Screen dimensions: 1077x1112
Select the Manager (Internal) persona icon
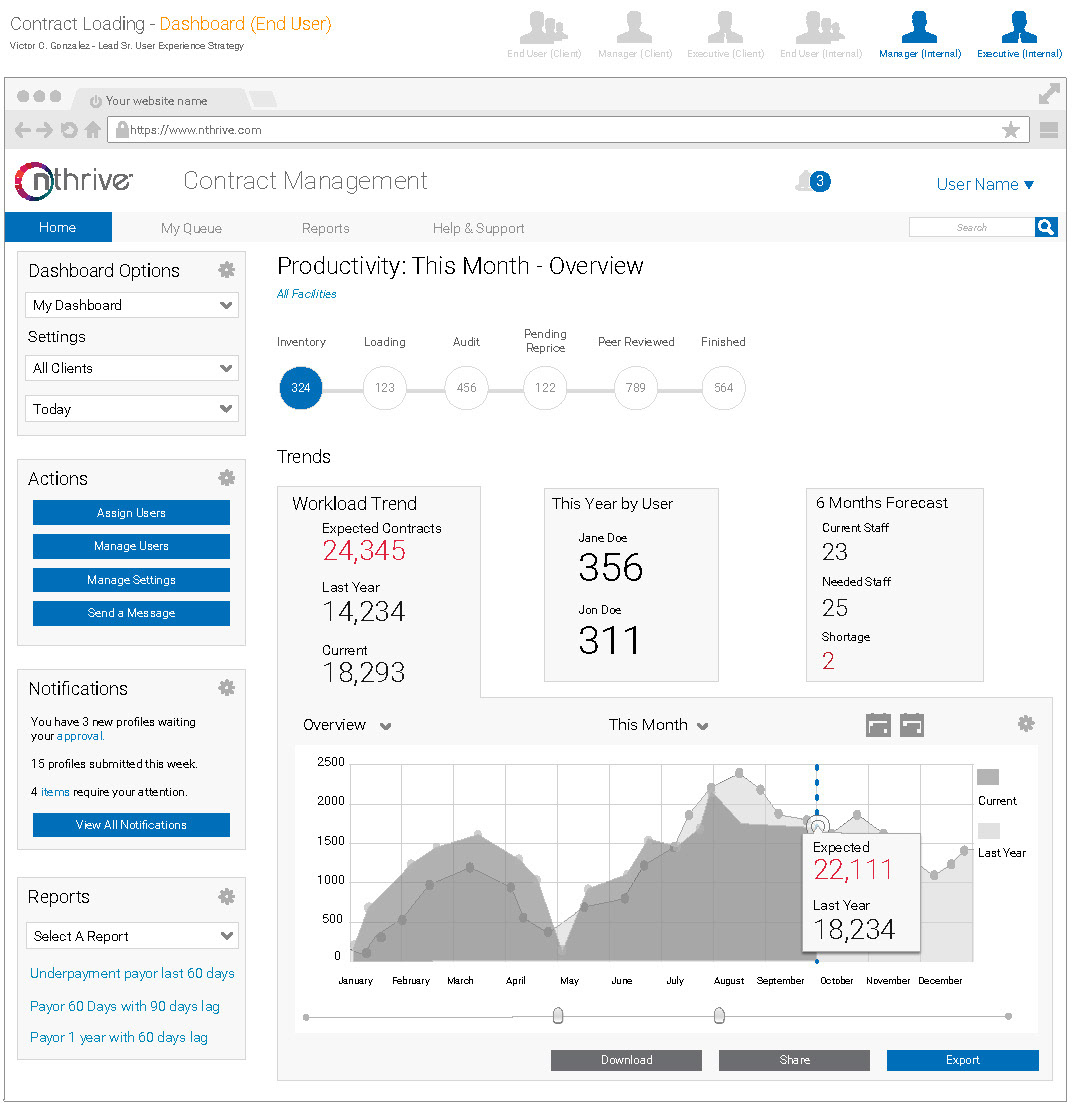(x=919, y=28)
